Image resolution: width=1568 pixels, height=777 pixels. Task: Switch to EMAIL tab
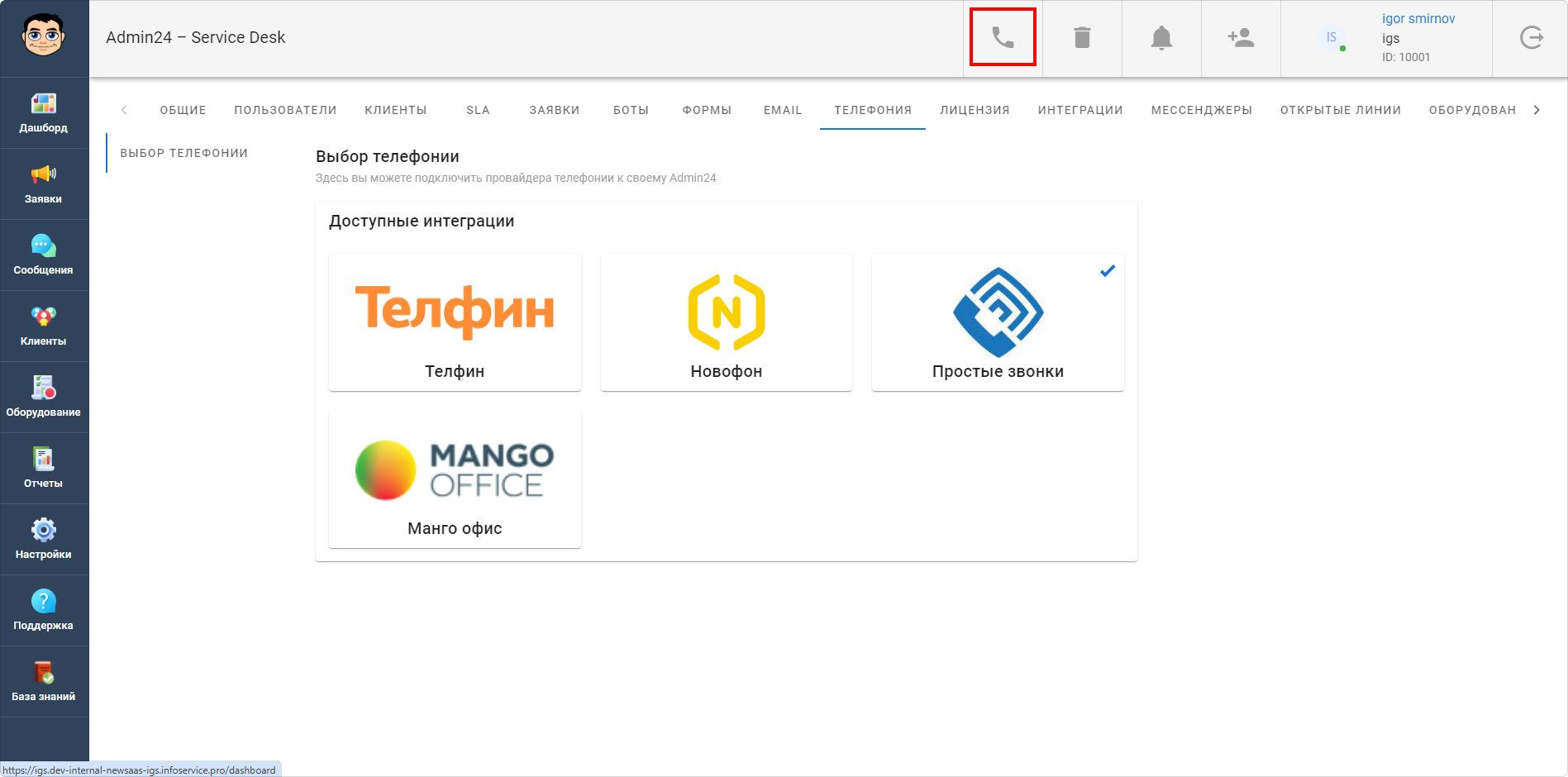click(x=783, y=110)
